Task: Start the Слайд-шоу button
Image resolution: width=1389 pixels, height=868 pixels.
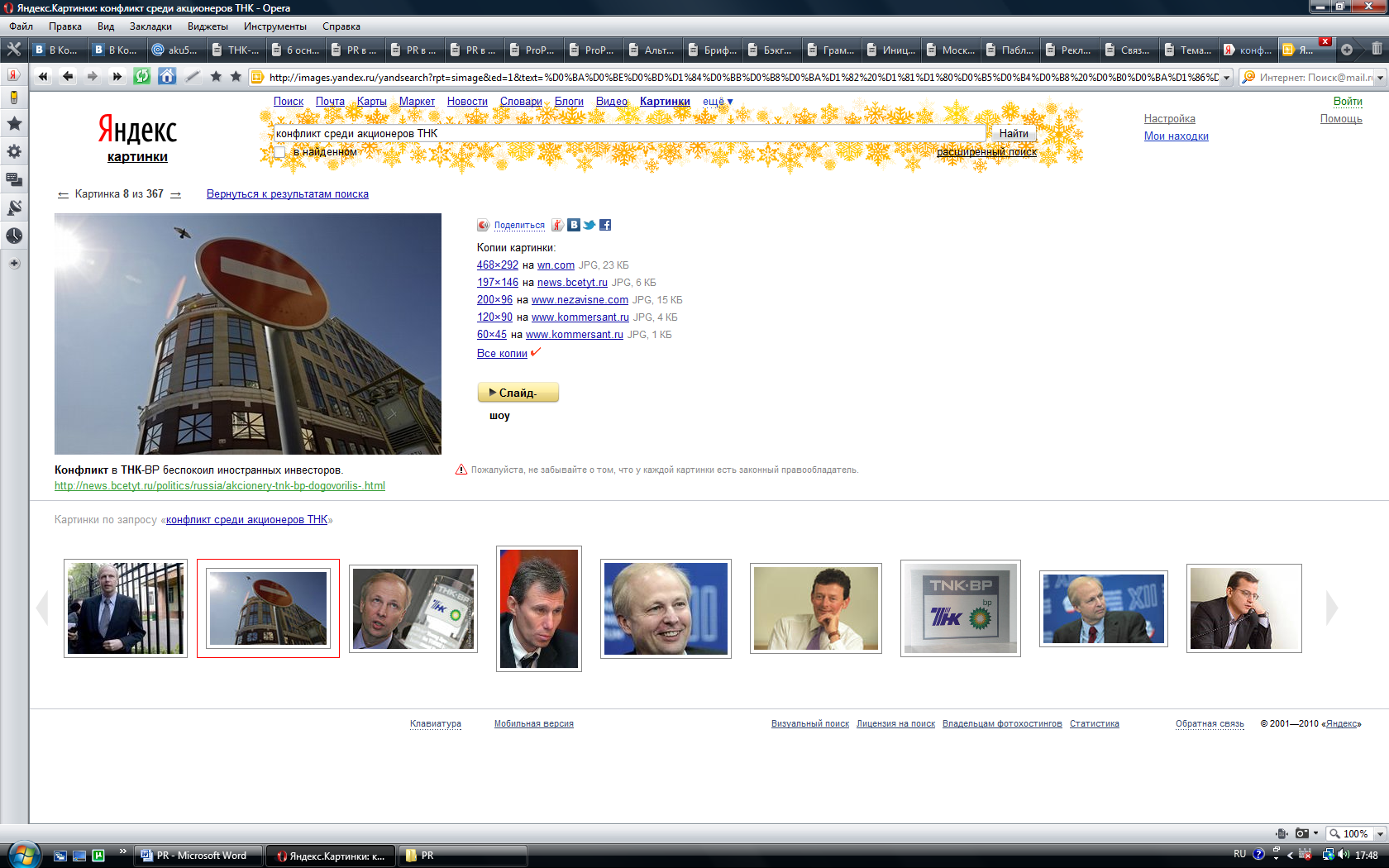Action: 518,393
